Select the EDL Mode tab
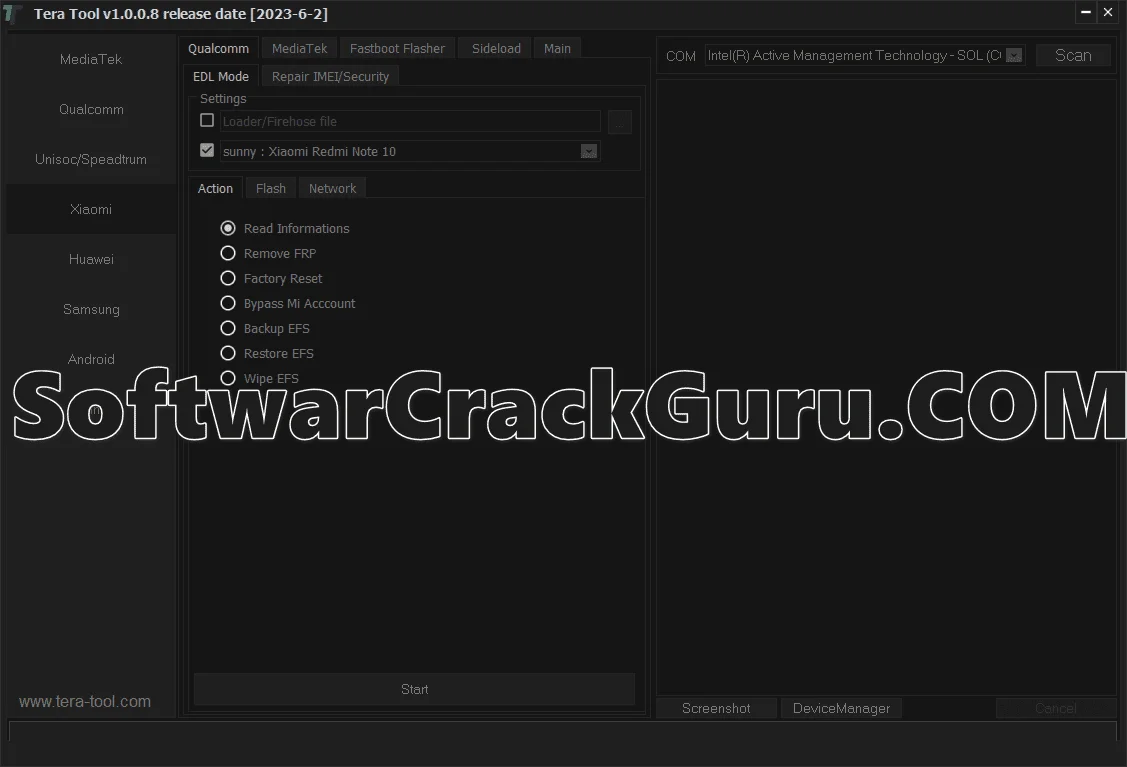Viewport: 1127px width, 767px height. point(221,76)
